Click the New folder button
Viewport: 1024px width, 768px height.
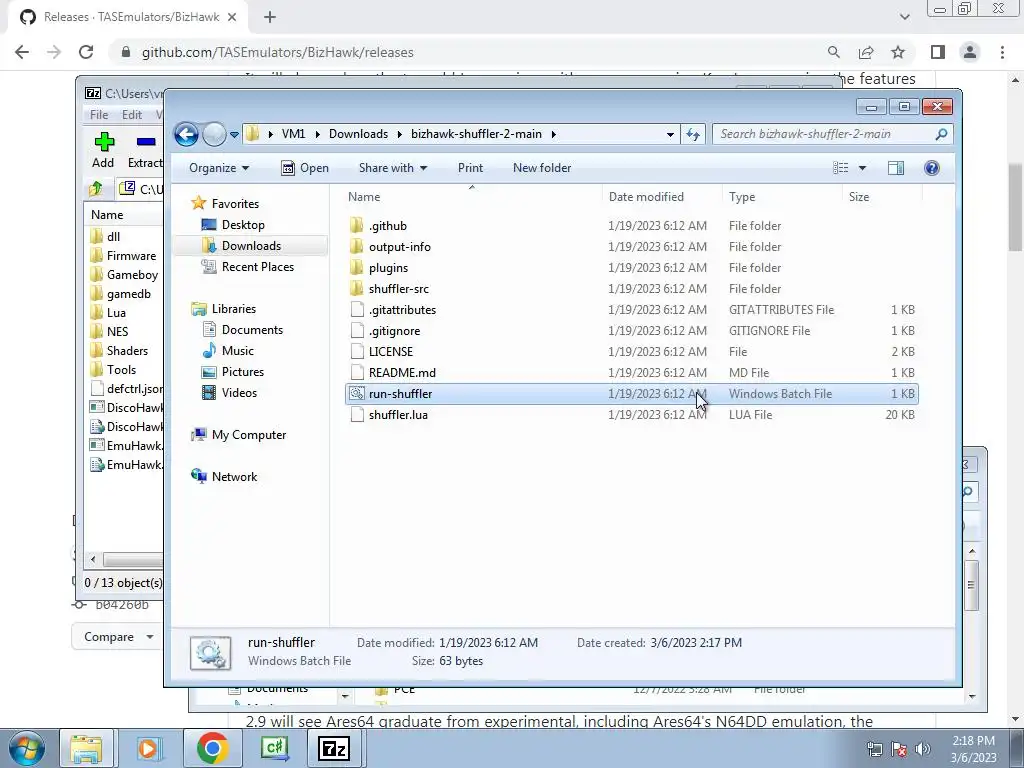[x=542, y=168]
